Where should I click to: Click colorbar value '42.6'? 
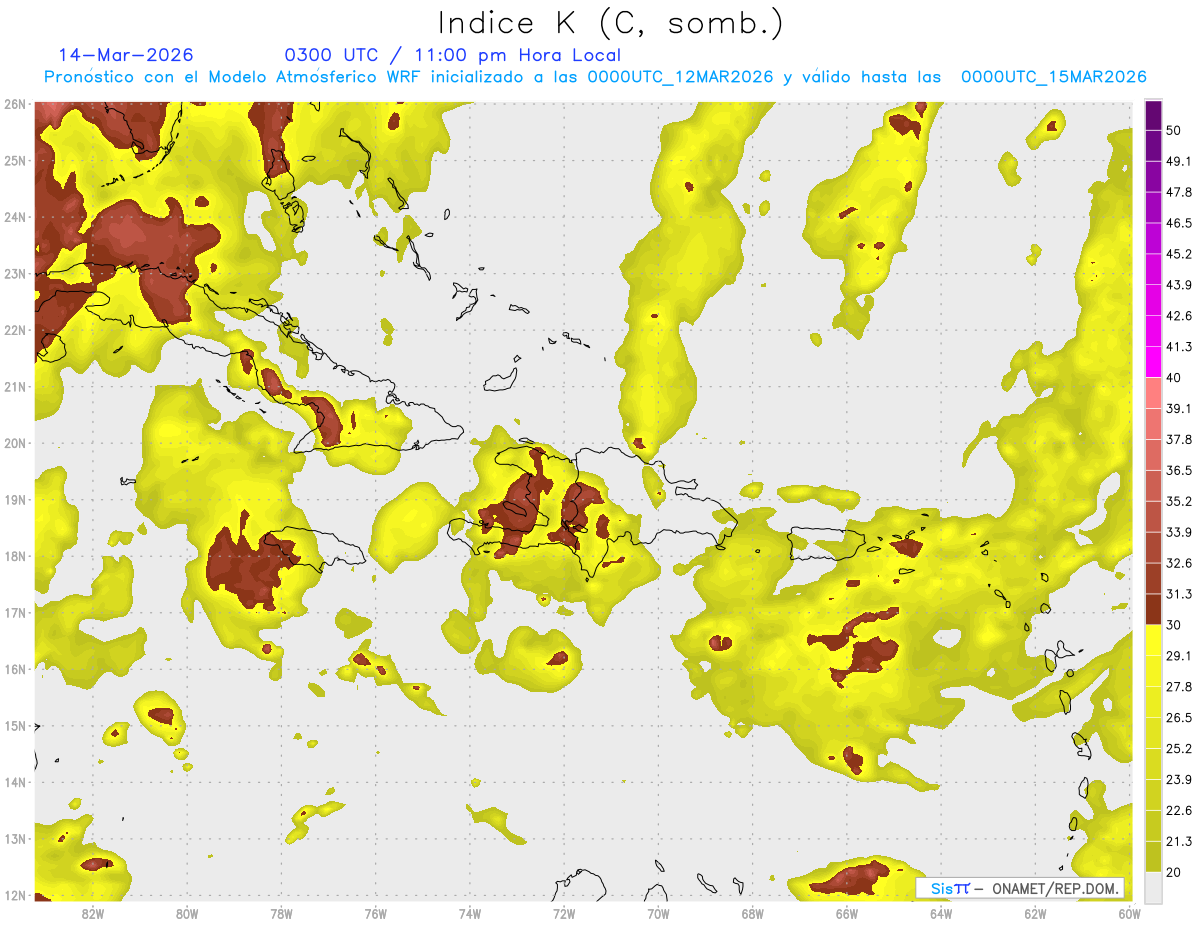(x=1179, y=316)
